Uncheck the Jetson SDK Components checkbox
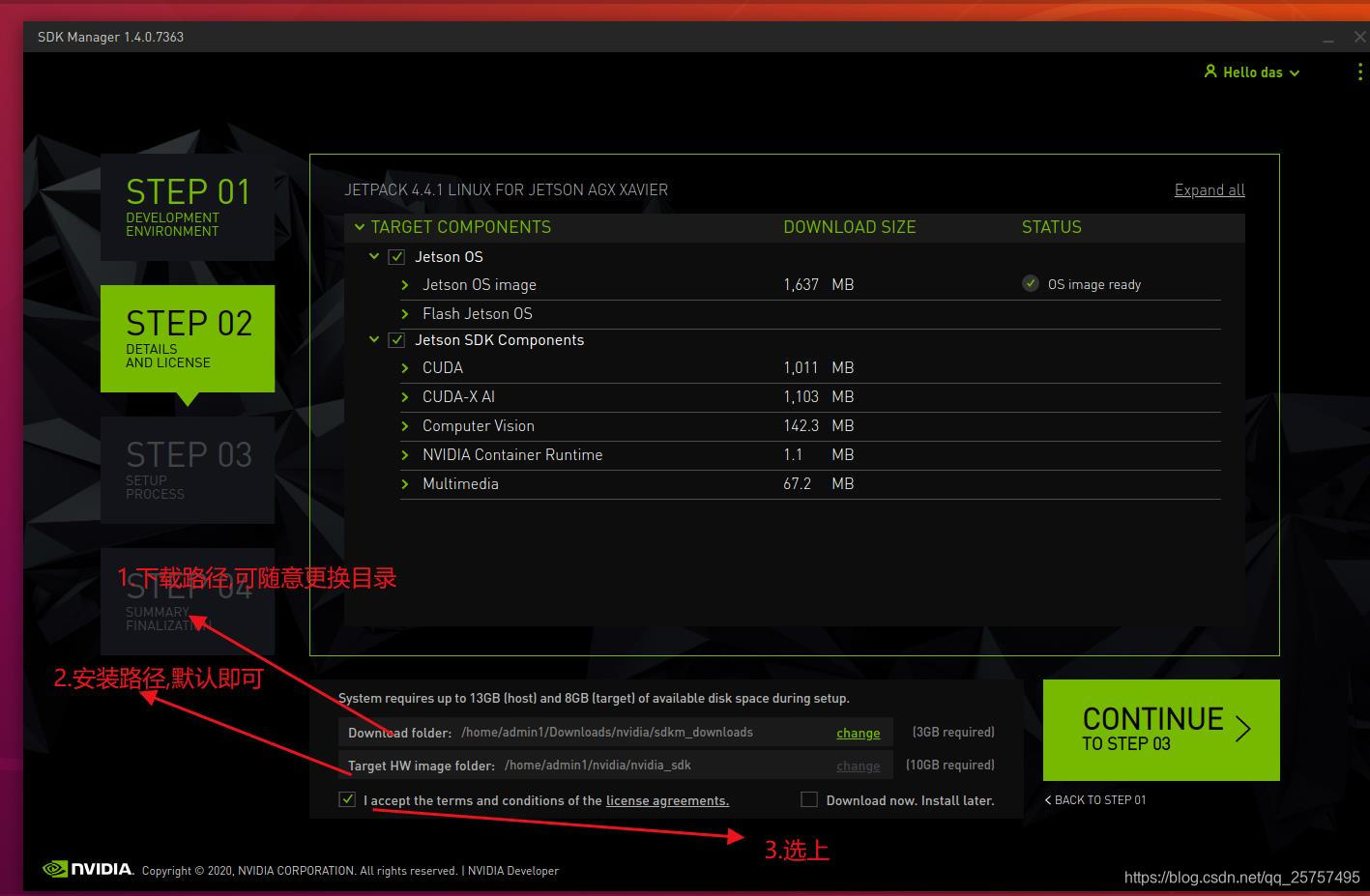This screenshot has width=1370, height=896. coord(396,340)
